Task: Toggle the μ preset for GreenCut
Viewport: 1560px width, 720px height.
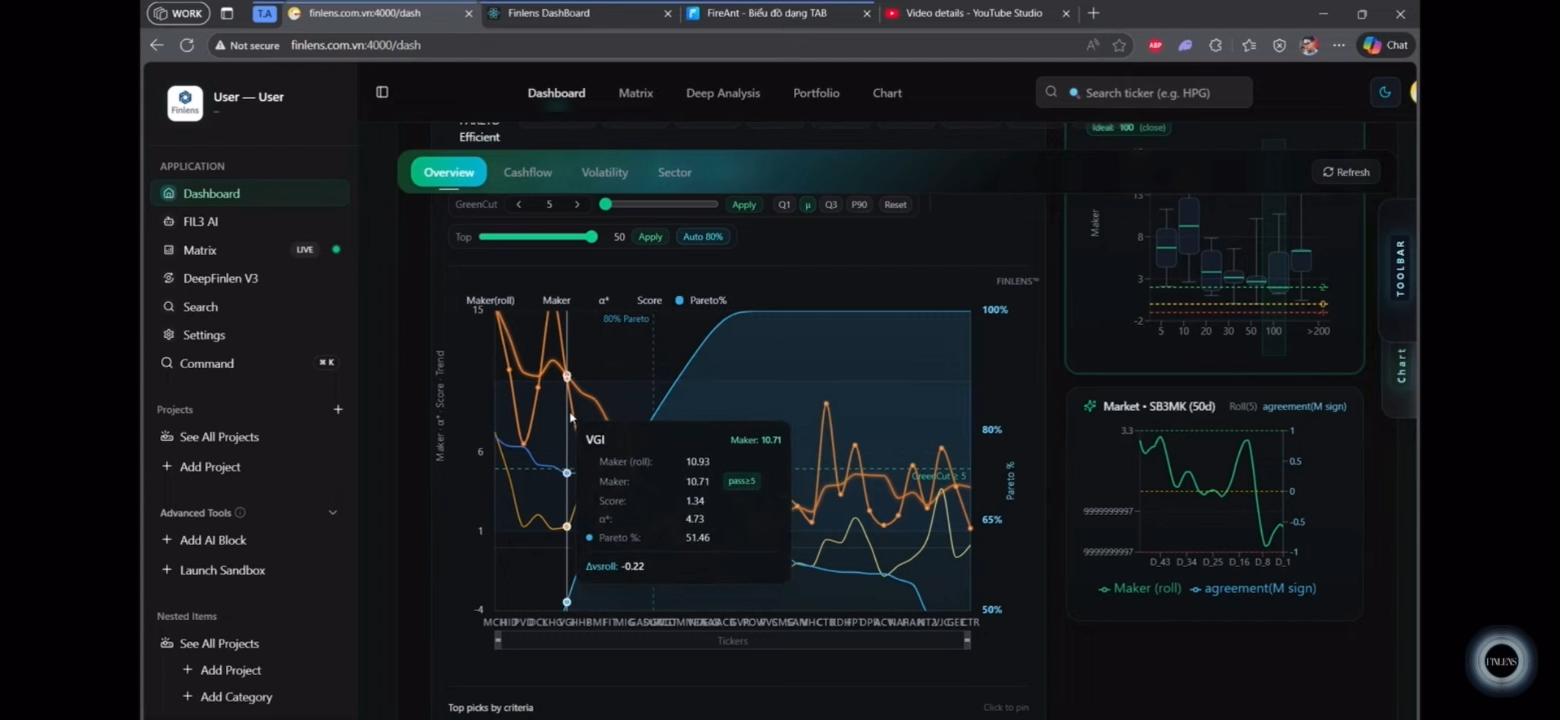Action: pos(808,205)
